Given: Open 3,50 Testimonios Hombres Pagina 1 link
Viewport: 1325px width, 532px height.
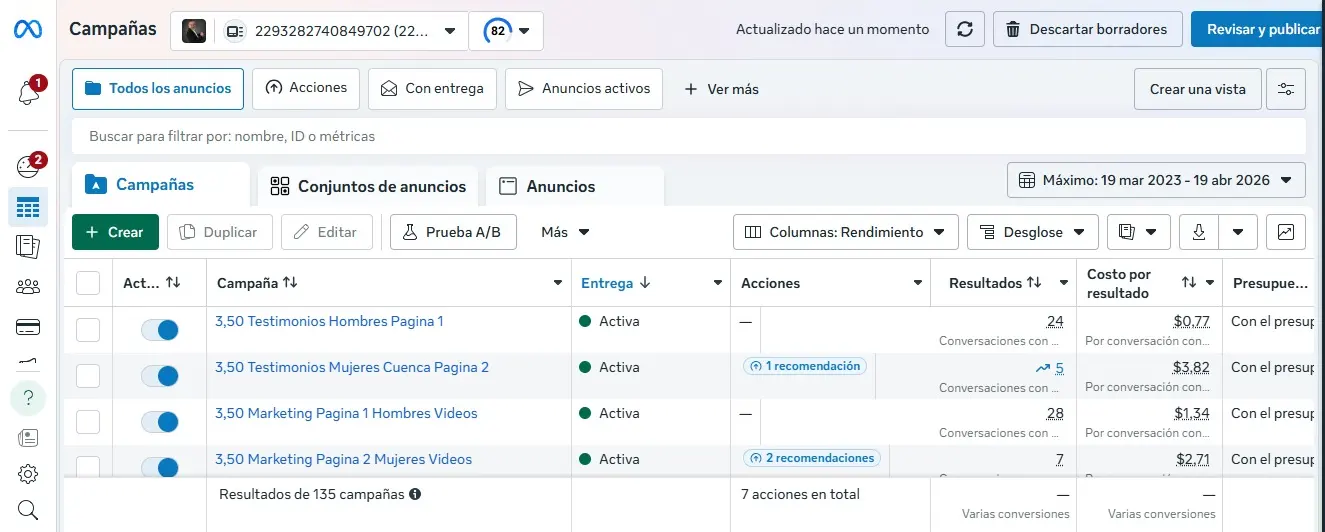Looking at the screenshot, I should (x=329, y=322).
